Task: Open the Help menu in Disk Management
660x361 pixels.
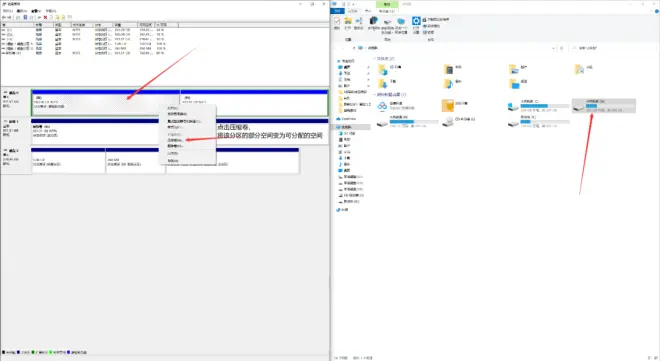Action: tap(51, 11)
